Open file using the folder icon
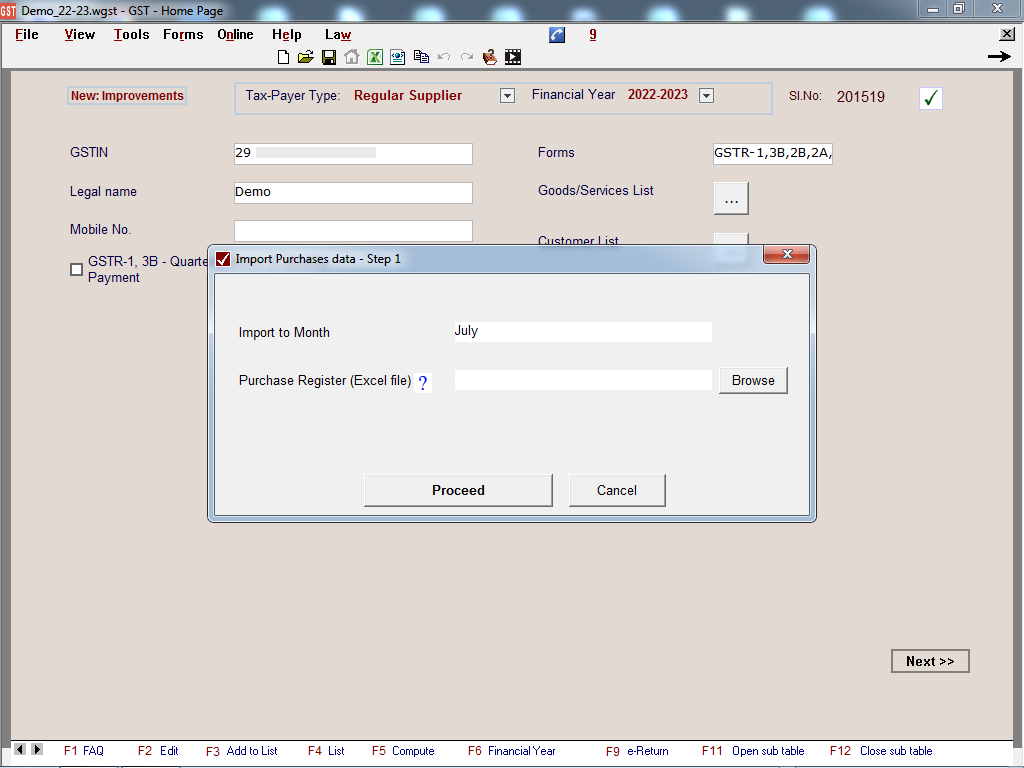Screen dimensions: 1024x768 (306, 57)
